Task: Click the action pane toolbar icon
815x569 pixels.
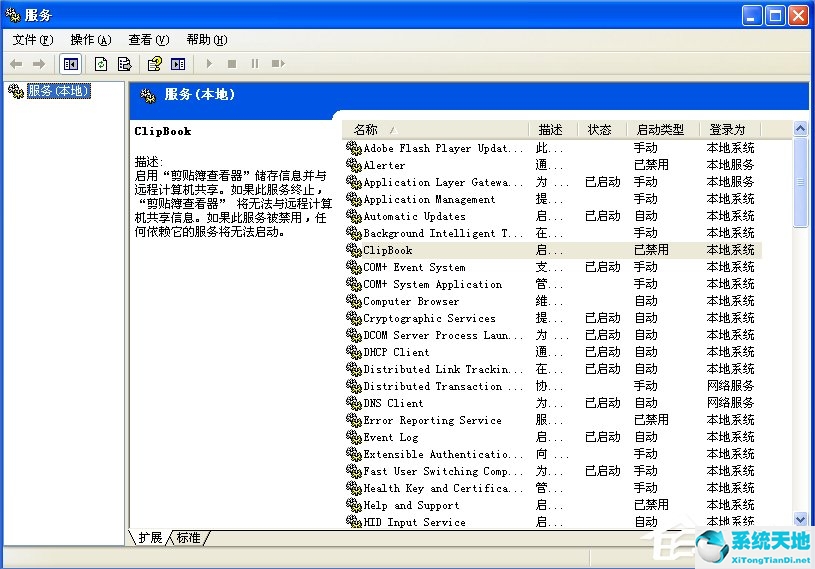Action: pyautogui.click(x=178, y=64)
